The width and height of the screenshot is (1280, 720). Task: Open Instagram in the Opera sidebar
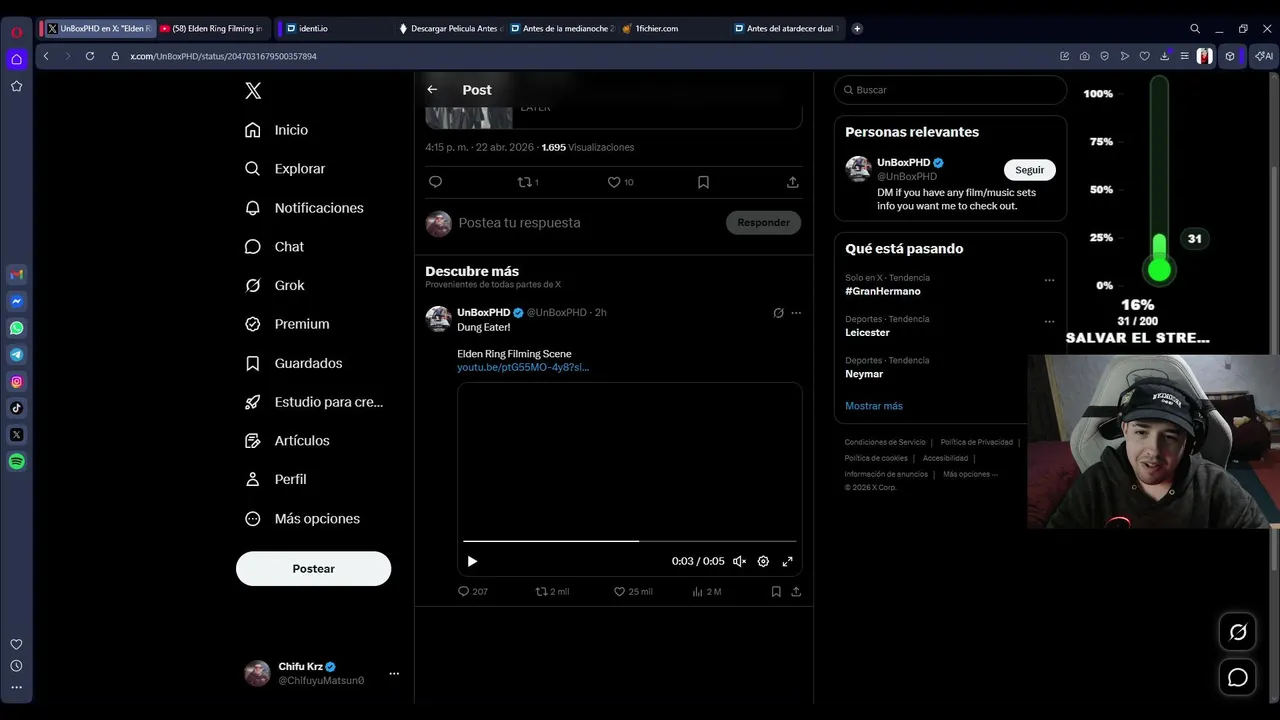pos(16,381)
